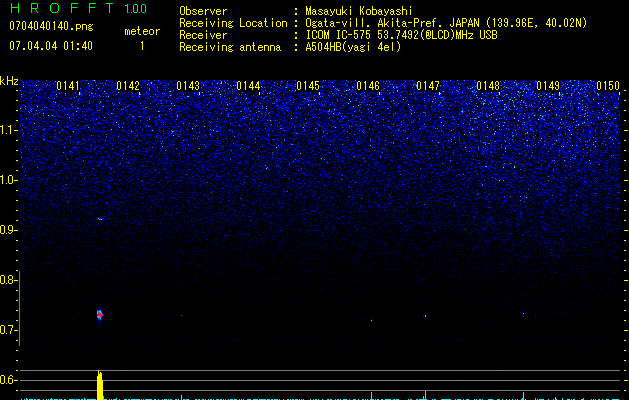Image resolution: width=629 pixels, height=400 pixels.
Task: Click the 0142 time marker
Action: (x=128, y=86)
